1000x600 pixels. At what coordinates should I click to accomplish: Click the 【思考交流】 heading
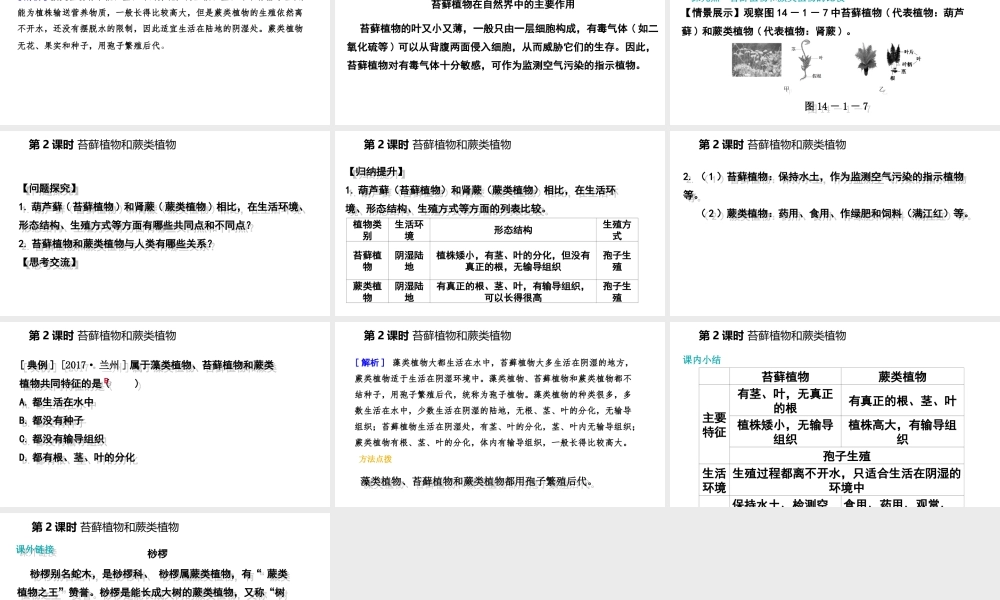click(x=49, y=262)
